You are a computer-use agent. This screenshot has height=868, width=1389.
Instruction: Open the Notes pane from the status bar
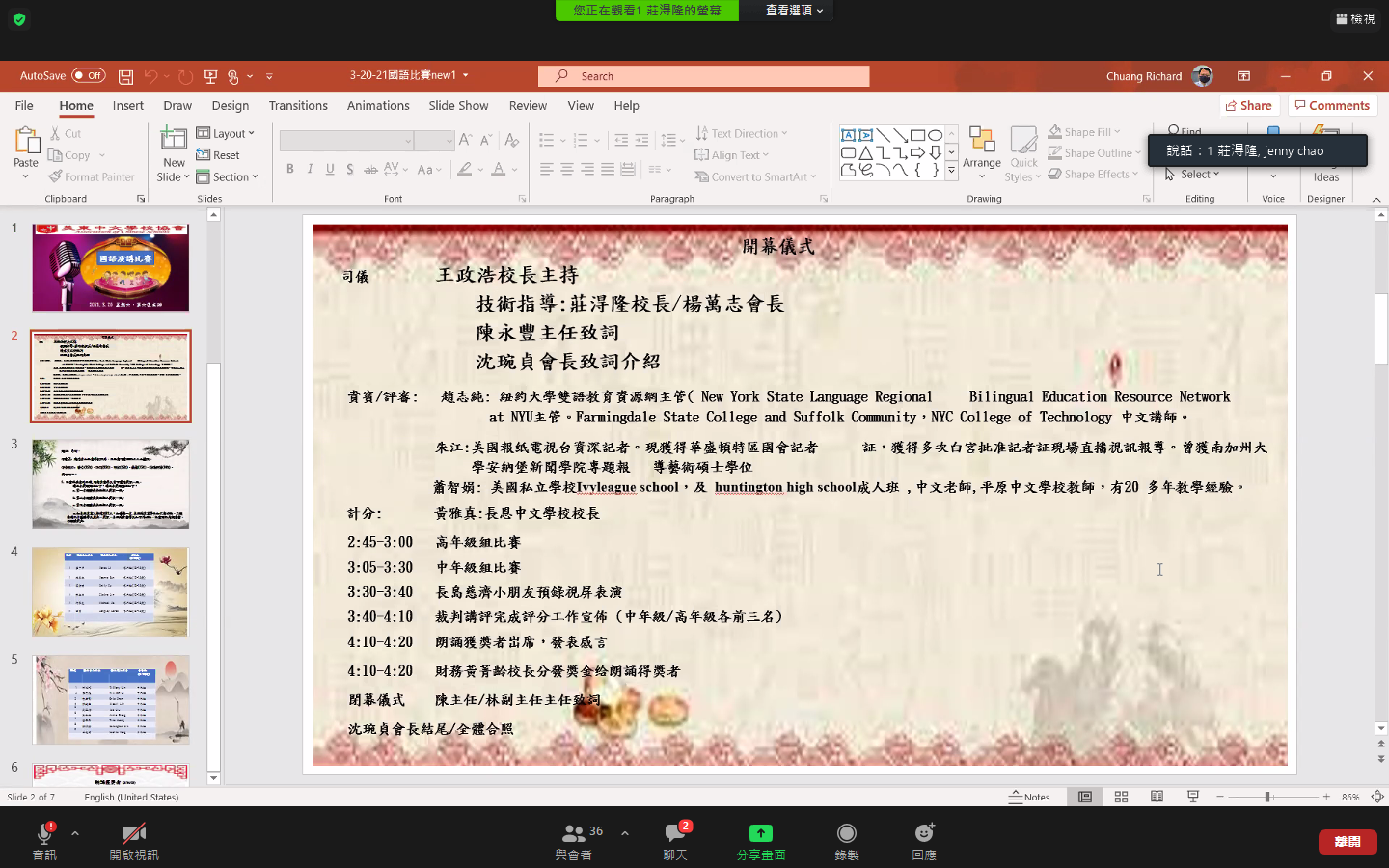point(1027,797)
